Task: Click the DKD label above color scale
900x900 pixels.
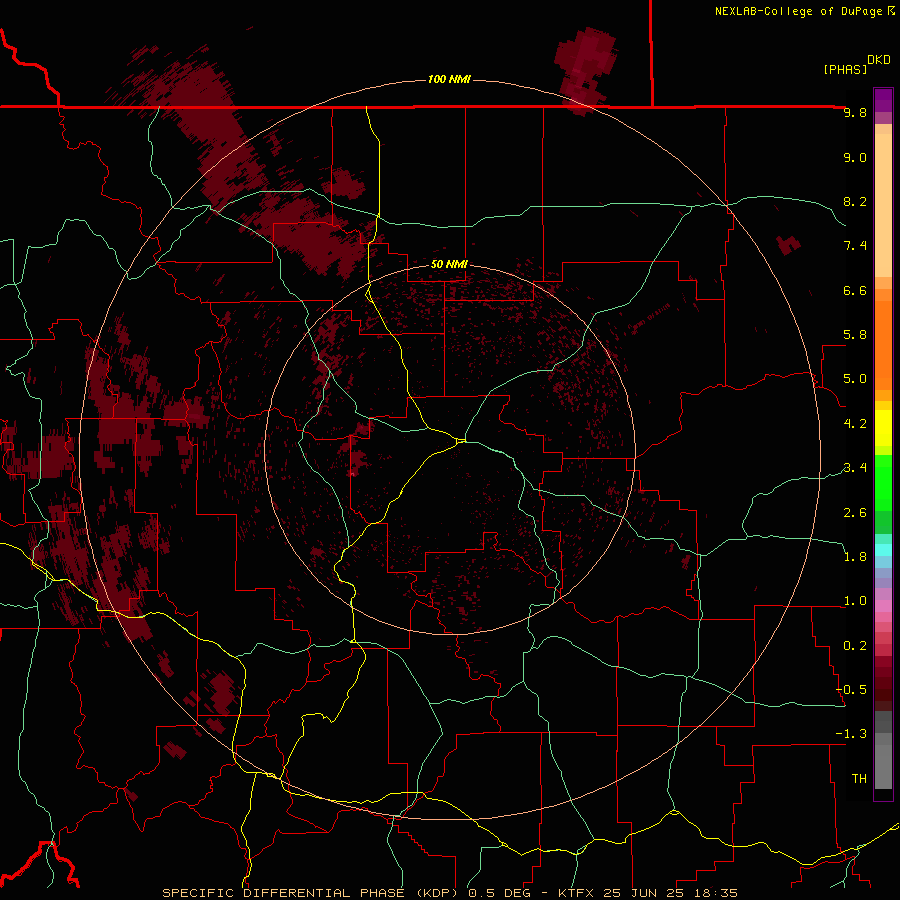Action: click(879, 60)
